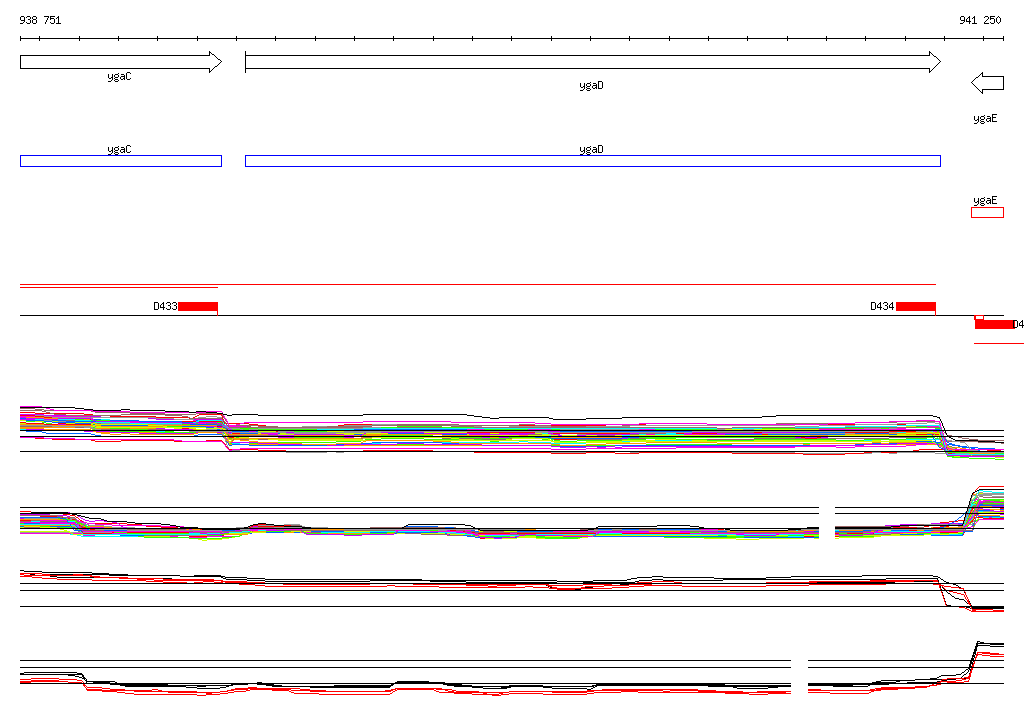Click ygaC label under the arrow

pos(120,76)
